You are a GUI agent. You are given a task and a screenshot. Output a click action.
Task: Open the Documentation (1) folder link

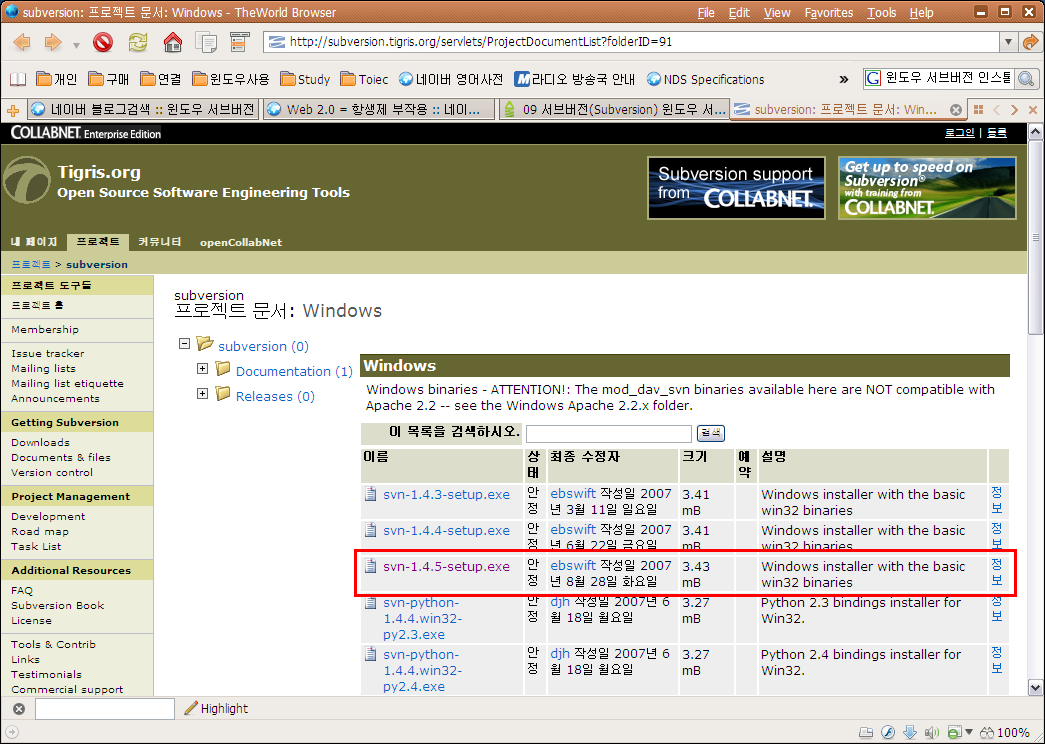tap(294, 371)
